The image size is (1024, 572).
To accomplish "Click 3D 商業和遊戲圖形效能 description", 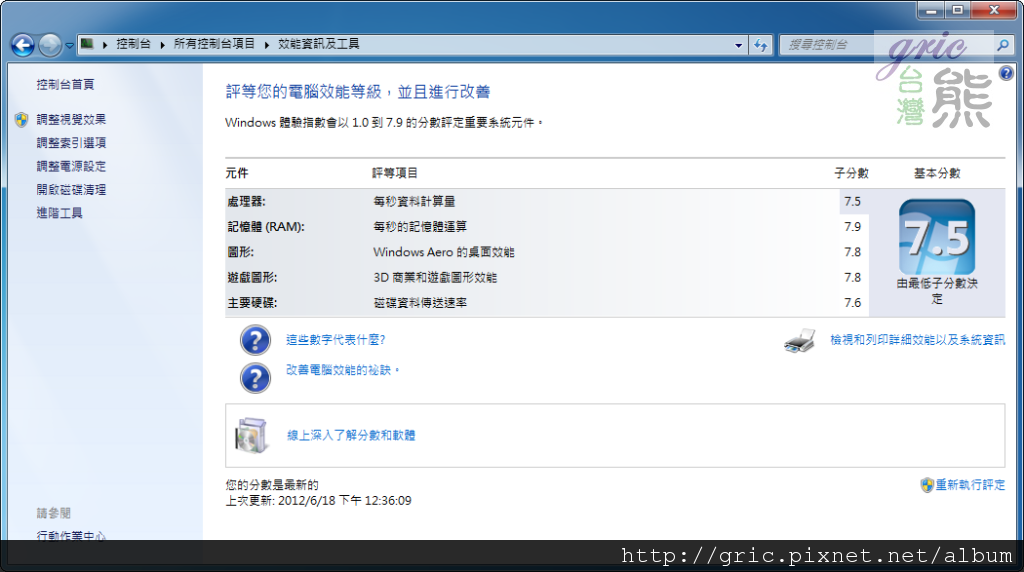I will click(435, 278).
